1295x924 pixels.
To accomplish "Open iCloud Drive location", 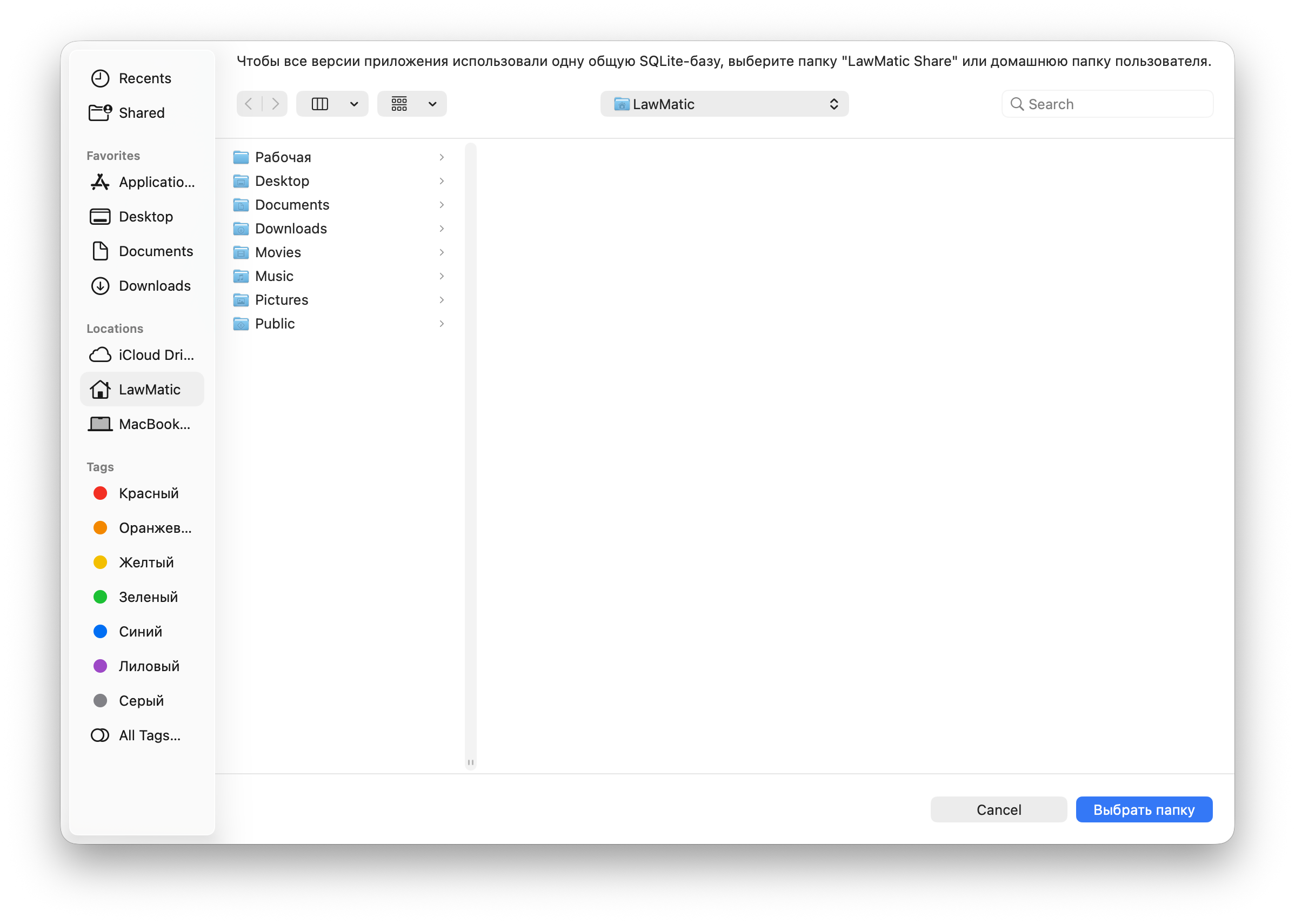I will 156,355.
